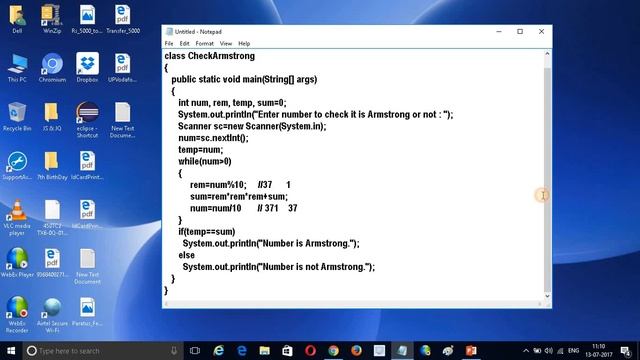Screen dimensions: 640x360
Task: Open the Action Center notifications icon
Action: point(626,351)
